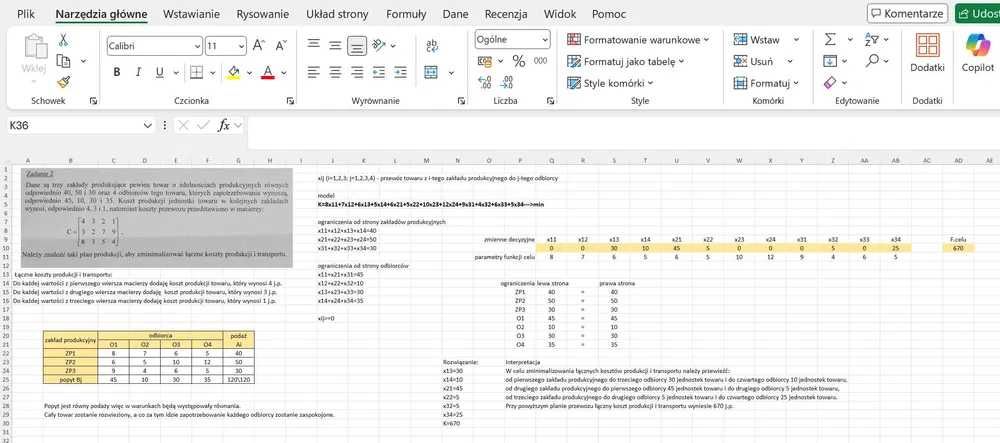Click the insert function fx button
Viewport: 1000px width, 443px height.
tap(223, 126)
